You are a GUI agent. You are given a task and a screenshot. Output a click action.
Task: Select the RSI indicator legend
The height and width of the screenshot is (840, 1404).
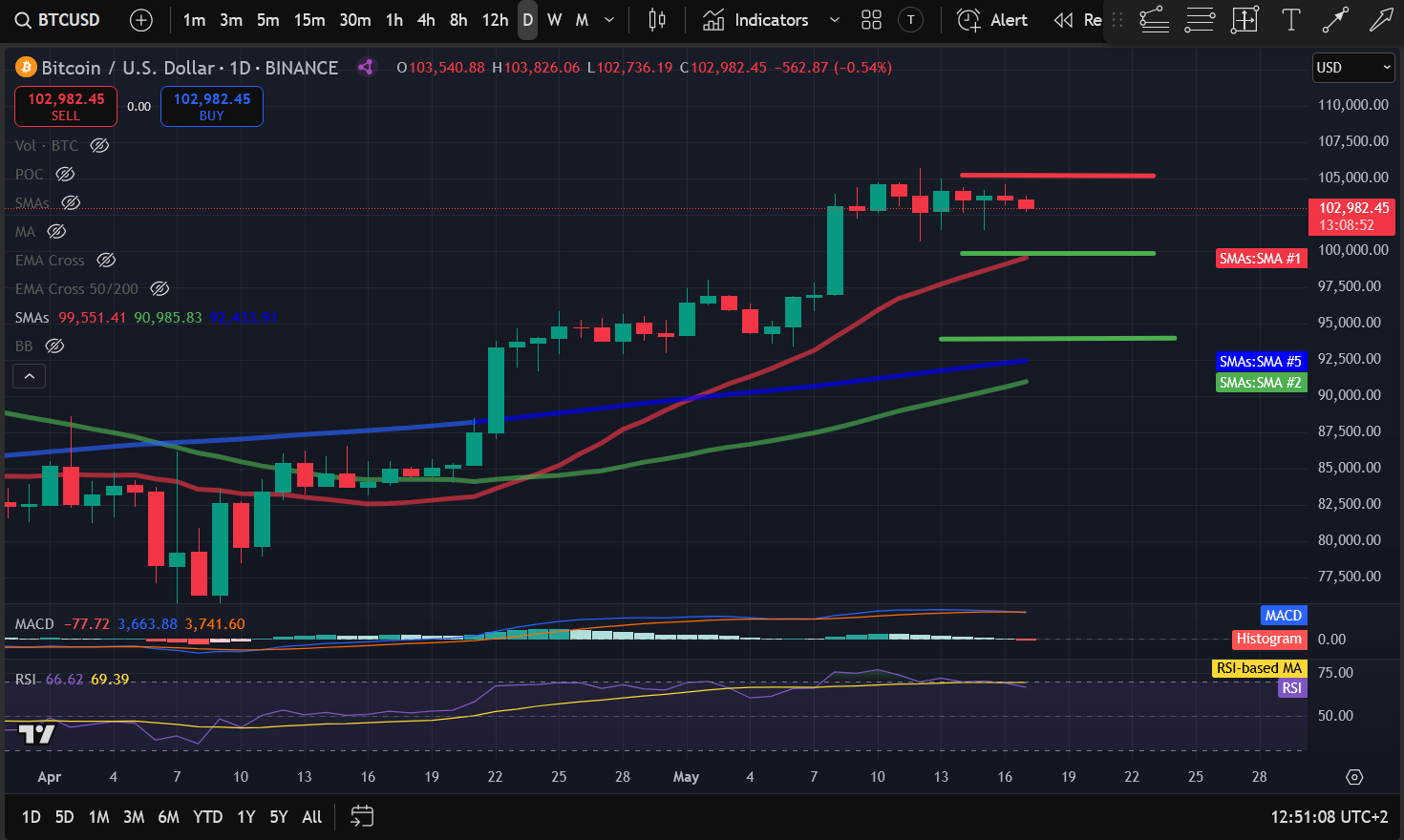point(72,680)
